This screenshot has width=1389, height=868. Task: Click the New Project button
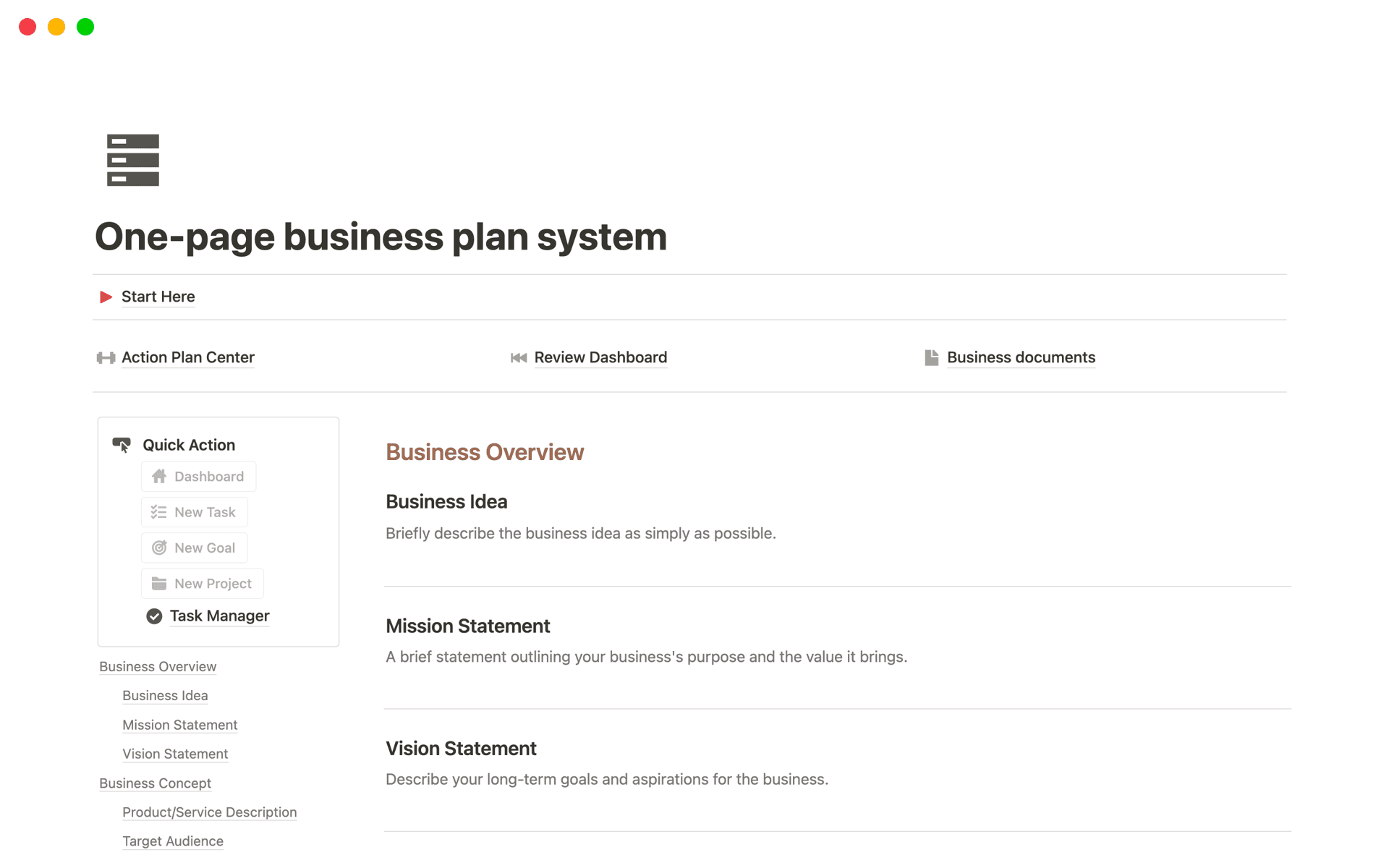(202, 584)
